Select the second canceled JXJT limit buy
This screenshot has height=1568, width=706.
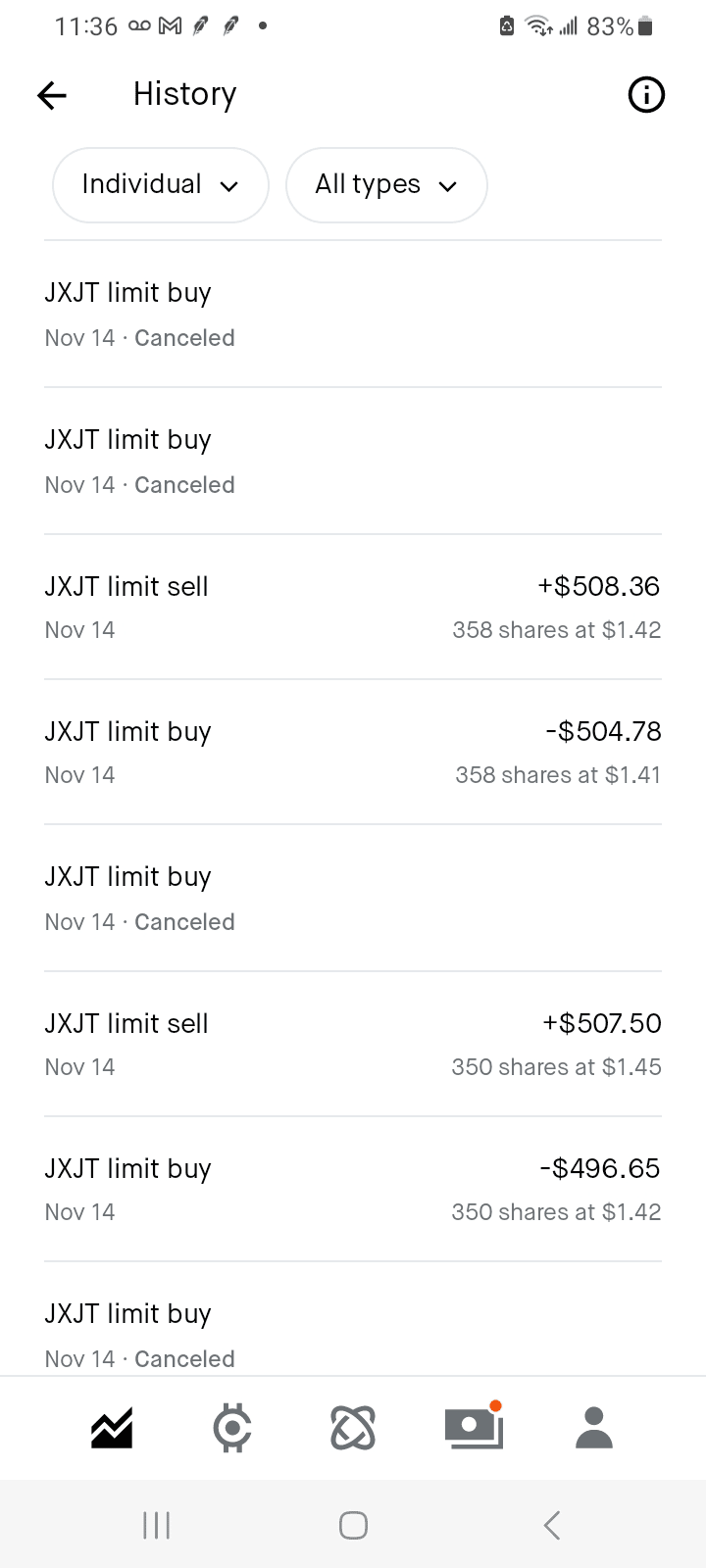(x=353, y=461)
